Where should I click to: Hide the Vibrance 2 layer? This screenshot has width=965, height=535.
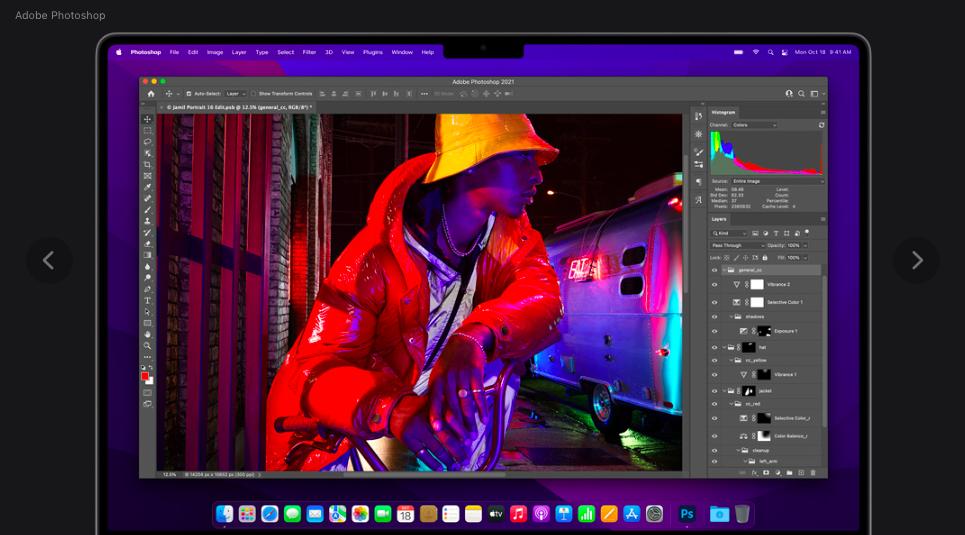point(714,285)
